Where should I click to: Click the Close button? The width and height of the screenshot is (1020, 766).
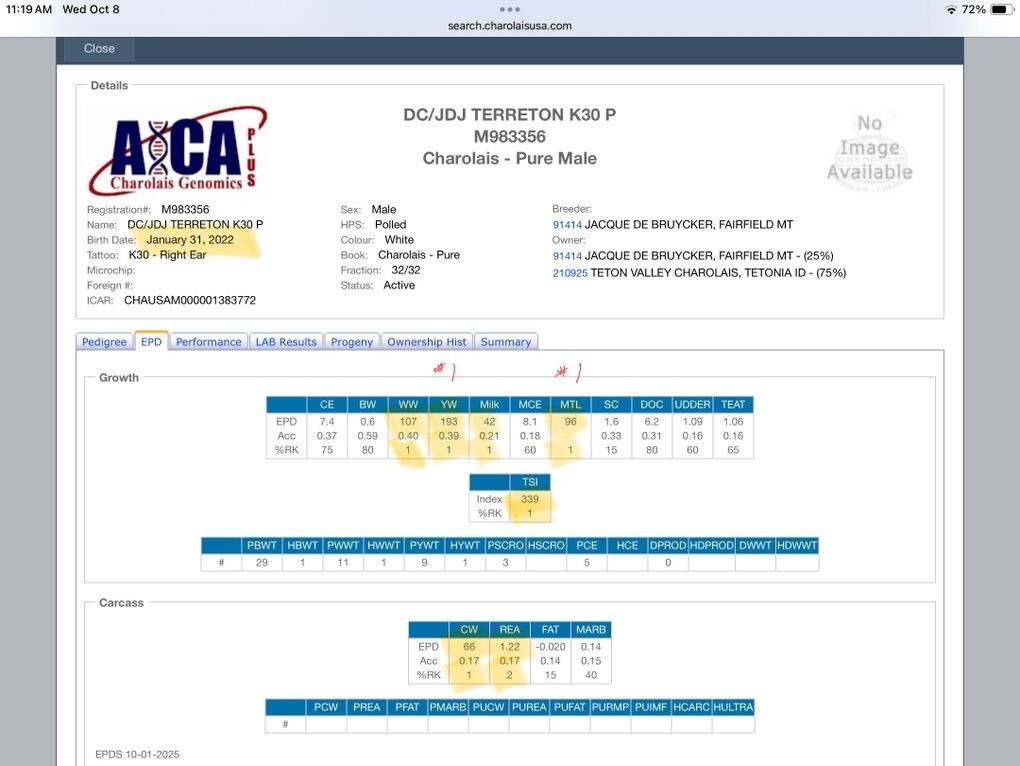99,48
